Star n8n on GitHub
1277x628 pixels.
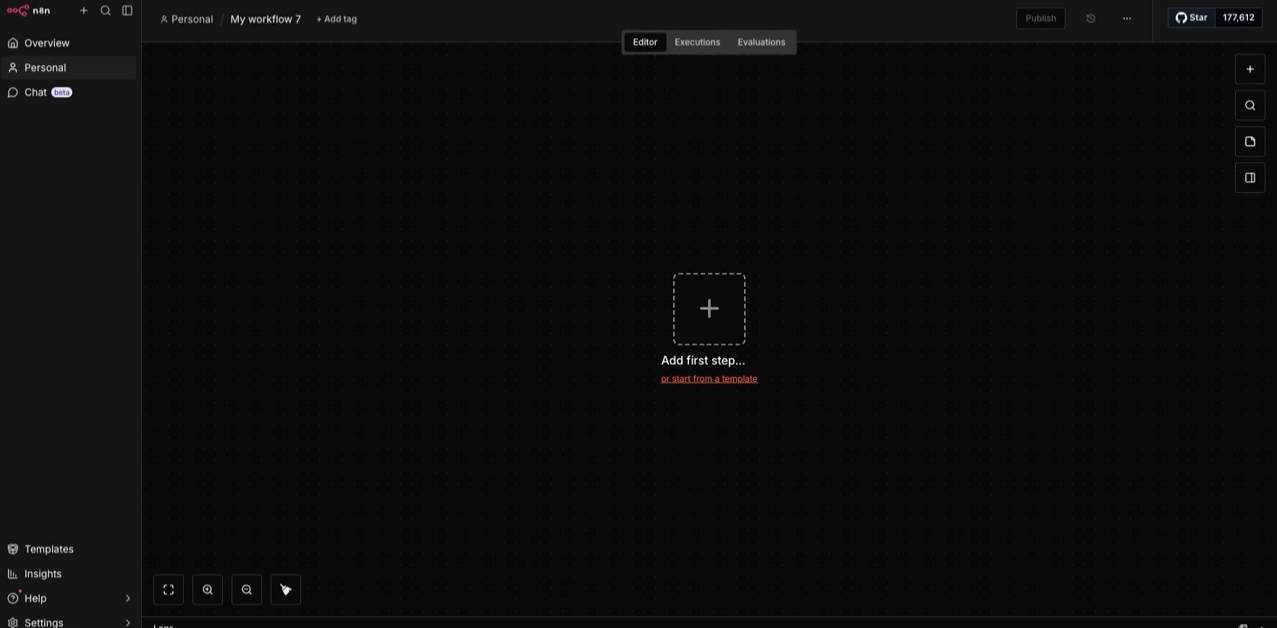pos(1193,16)
